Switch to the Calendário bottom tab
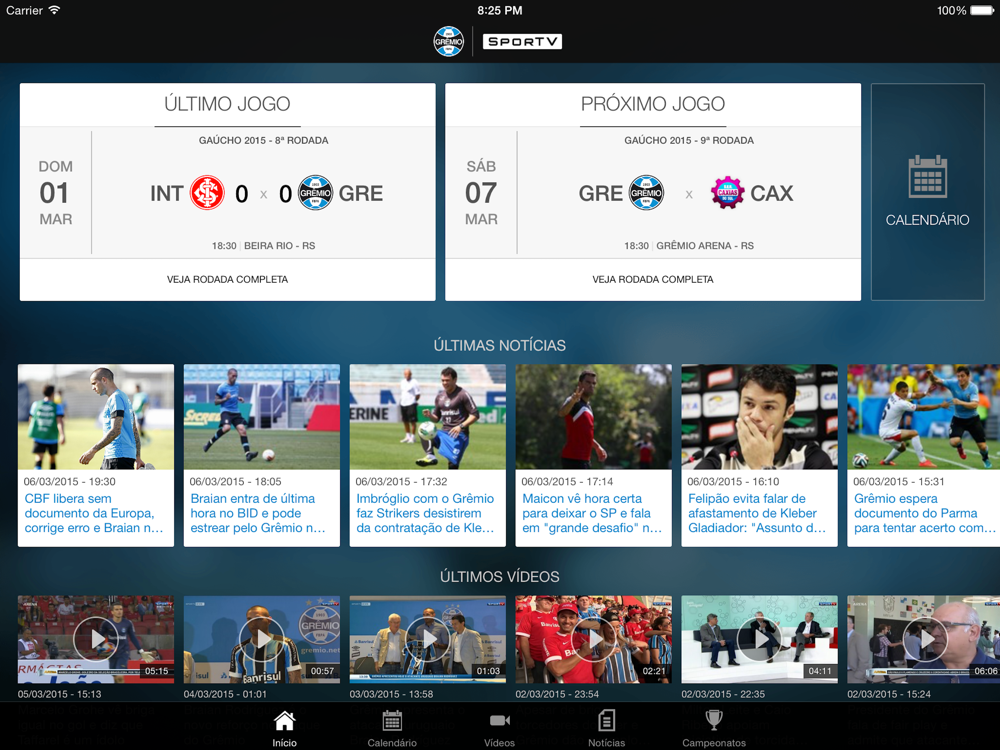Viewport: 1000px width, 750px height. pyautogui.click(x=392, y=728)
